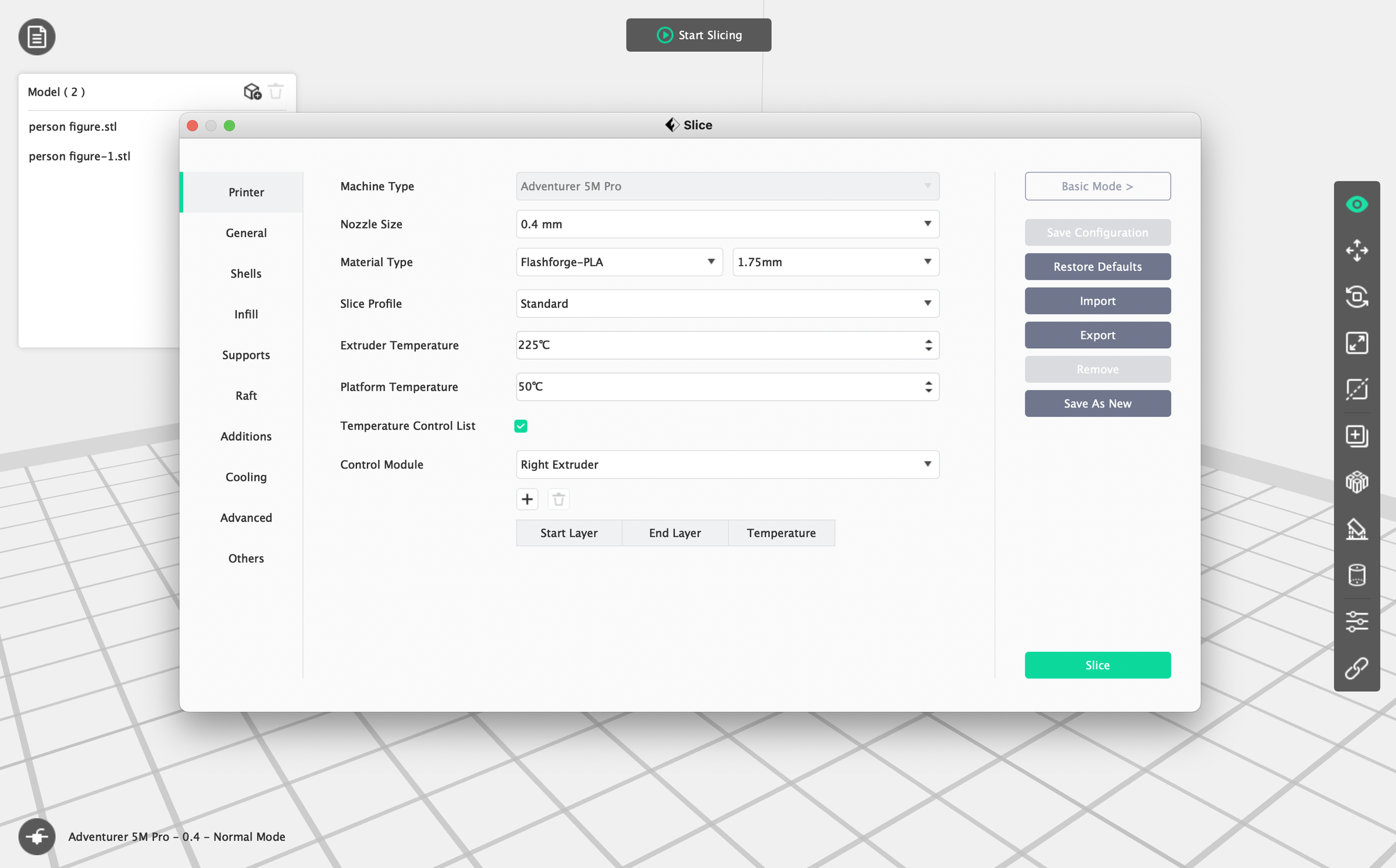Click the plus icon to add temperature row
Screen dimensions: 1396x868
click(x=527, y=499)
